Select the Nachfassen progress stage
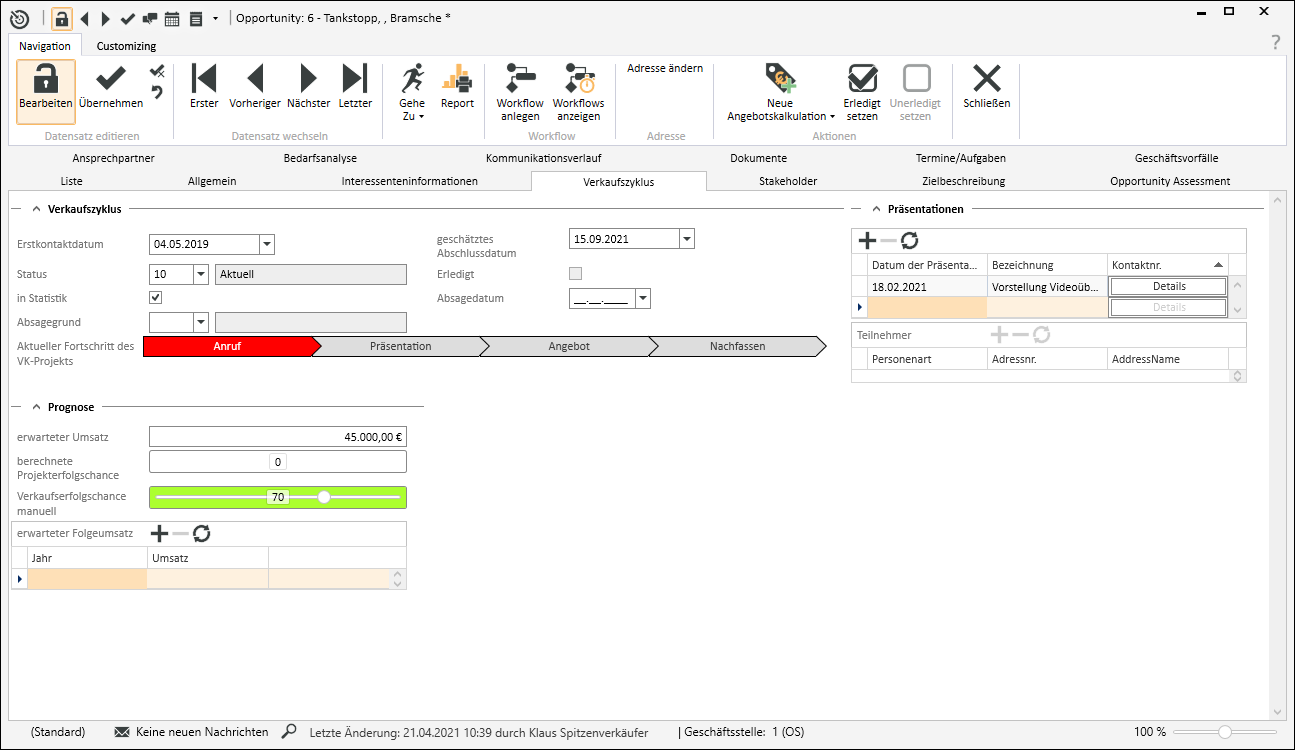The height and width of the screenshot is (750, 1295). click(x=738, y=346)
